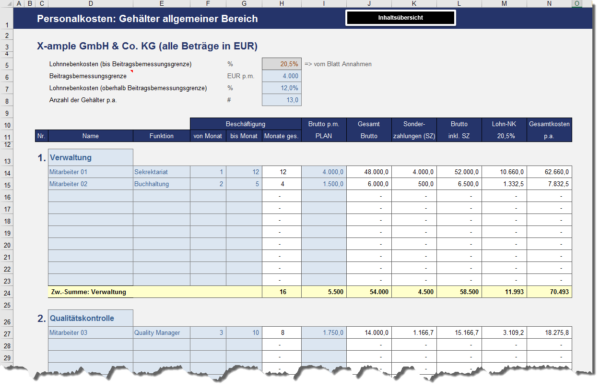This screenshot has width=600, height=391.
Task: Click the Gesamtkosten p.a. column header
Action: click(549, 130)
